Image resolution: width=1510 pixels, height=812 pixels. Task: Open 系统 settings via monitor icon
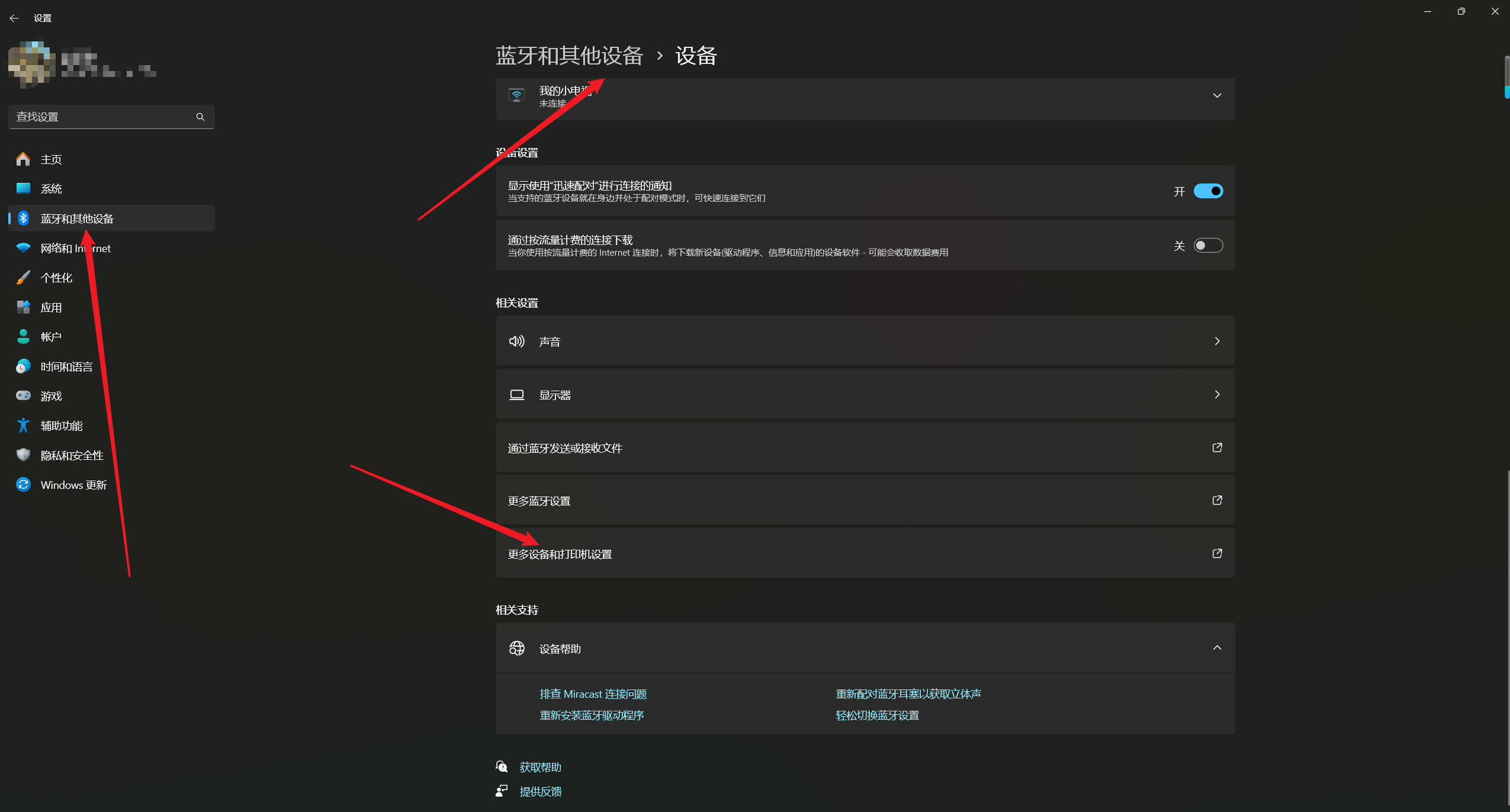[x=23, y=188]
